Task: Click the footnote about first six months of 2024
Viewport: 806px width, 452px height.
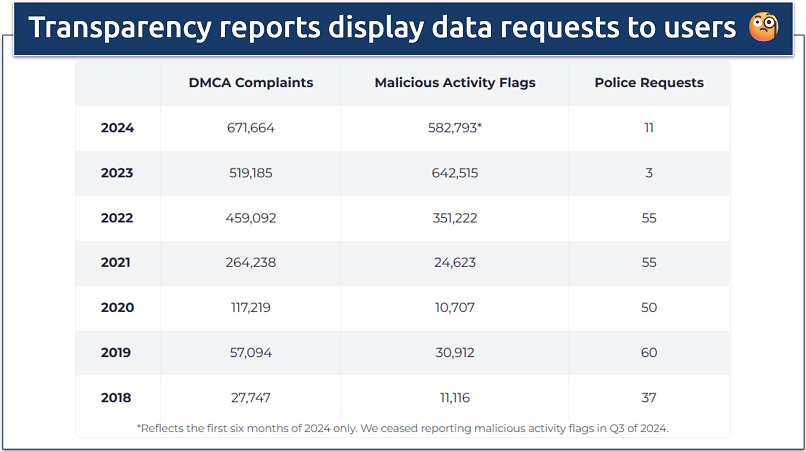Action: coord(402,427)
